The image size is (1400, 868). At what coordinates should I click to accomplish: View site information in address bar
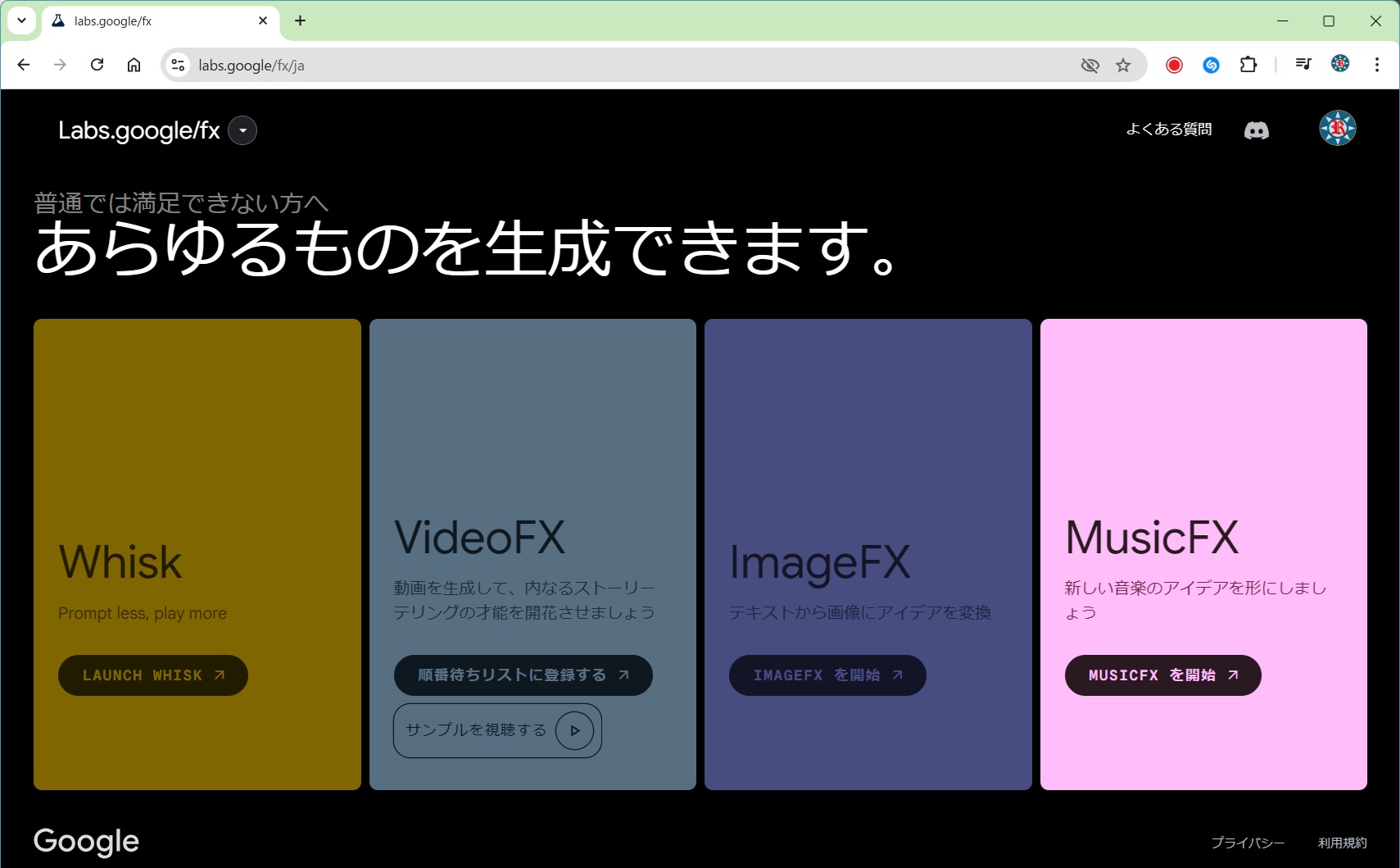click(178, 65)
